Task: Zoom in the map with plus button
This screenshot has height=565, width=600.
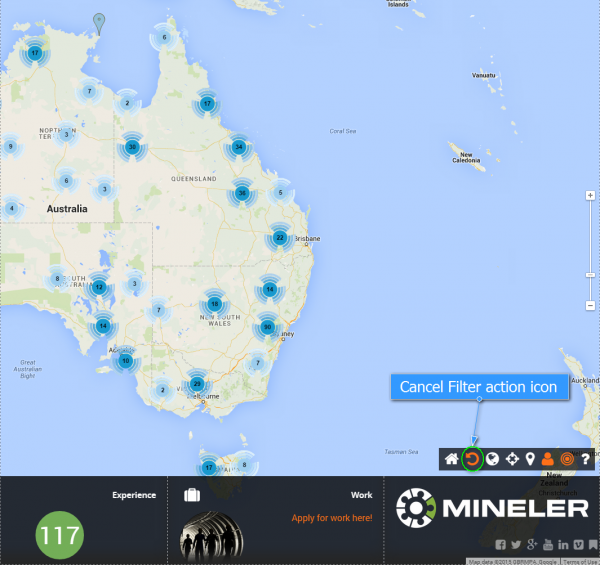Action: pos(591,195)
